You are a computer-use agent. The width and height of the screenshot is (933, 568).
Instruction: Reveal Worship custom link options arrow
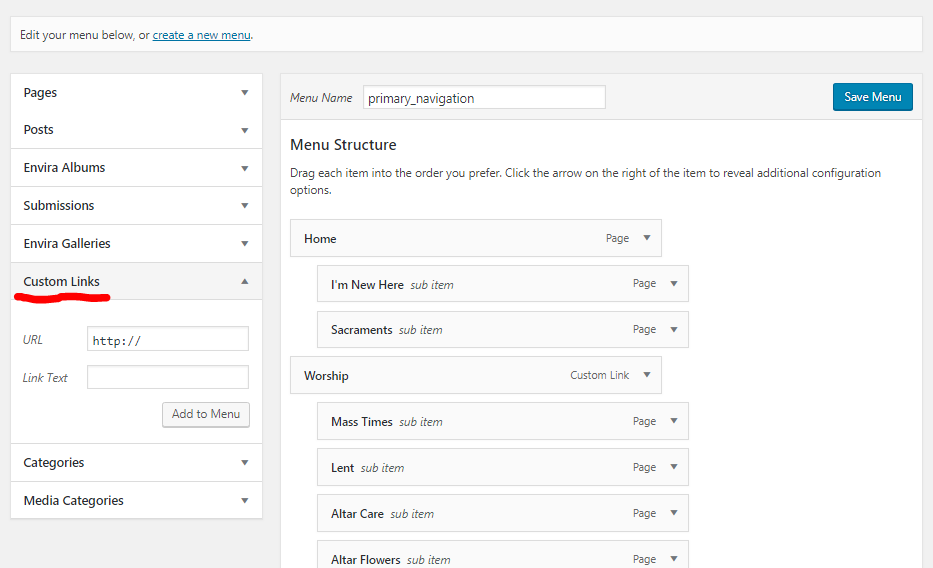click(x=647, y=376)
